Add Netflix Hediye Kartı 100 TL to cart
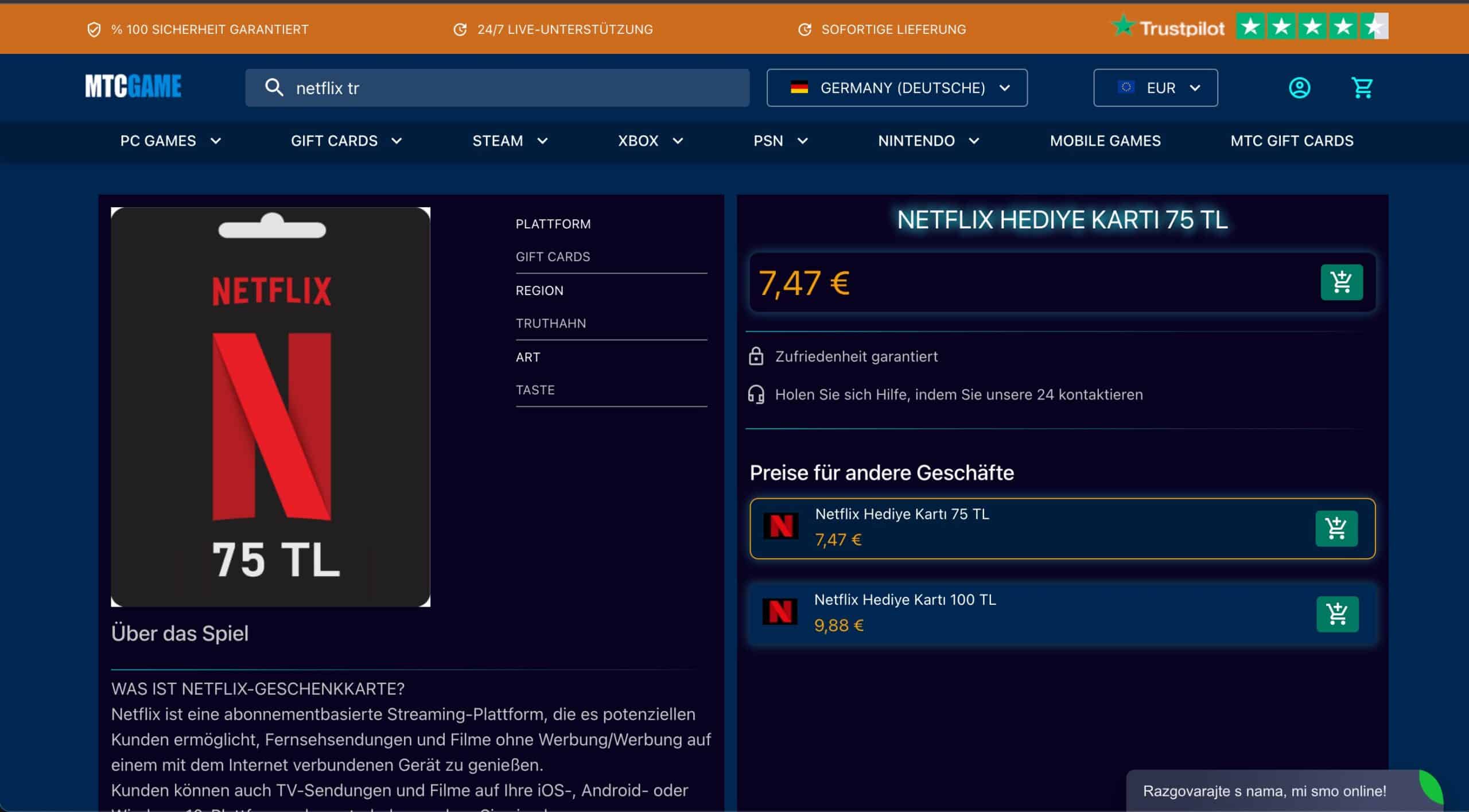The width and height of the screenshot is (1469, 812). click(1337, 614)
